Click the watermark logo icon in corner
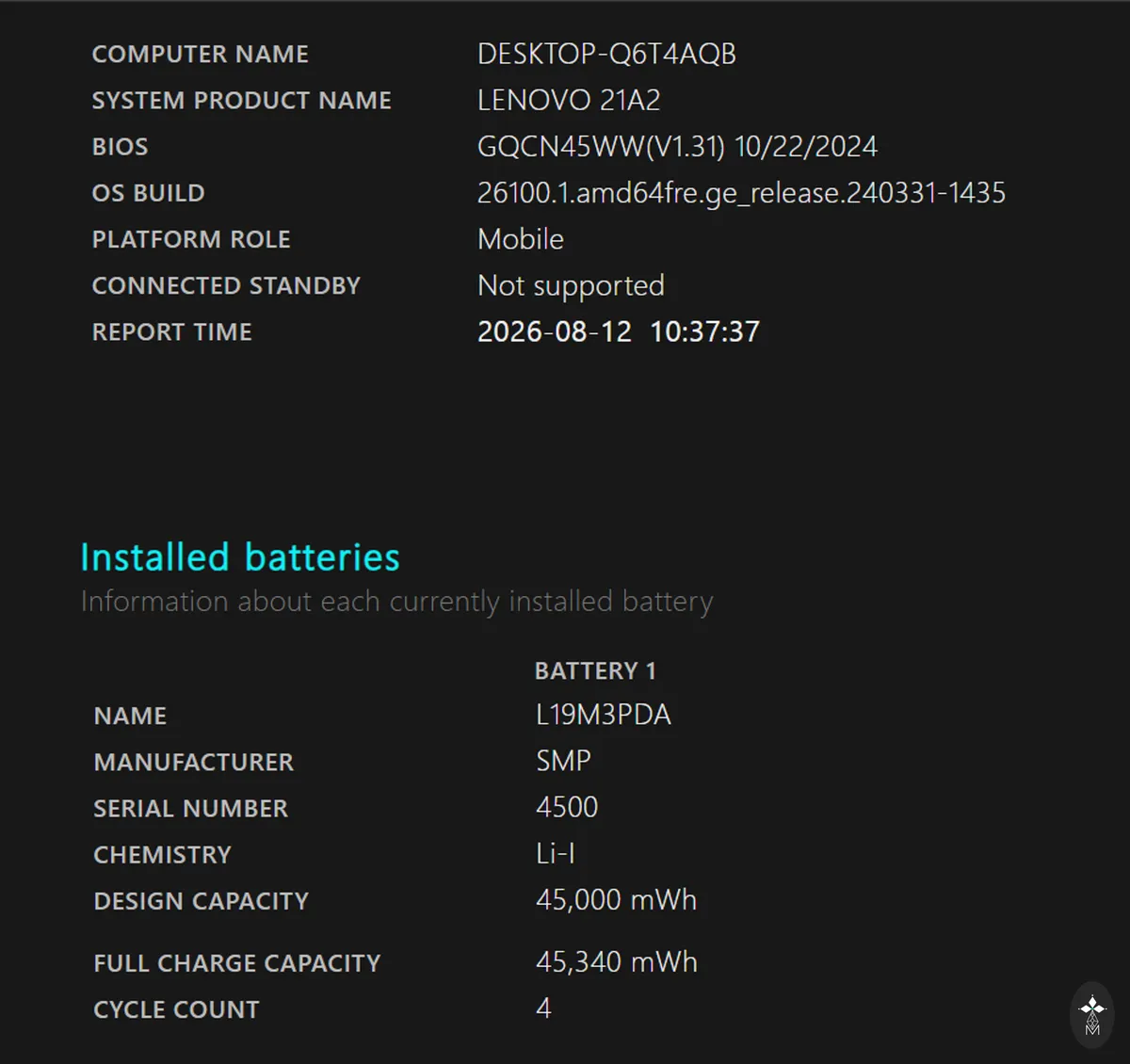Viewport: 1130px width, 1064px height. [1092, 1016]
